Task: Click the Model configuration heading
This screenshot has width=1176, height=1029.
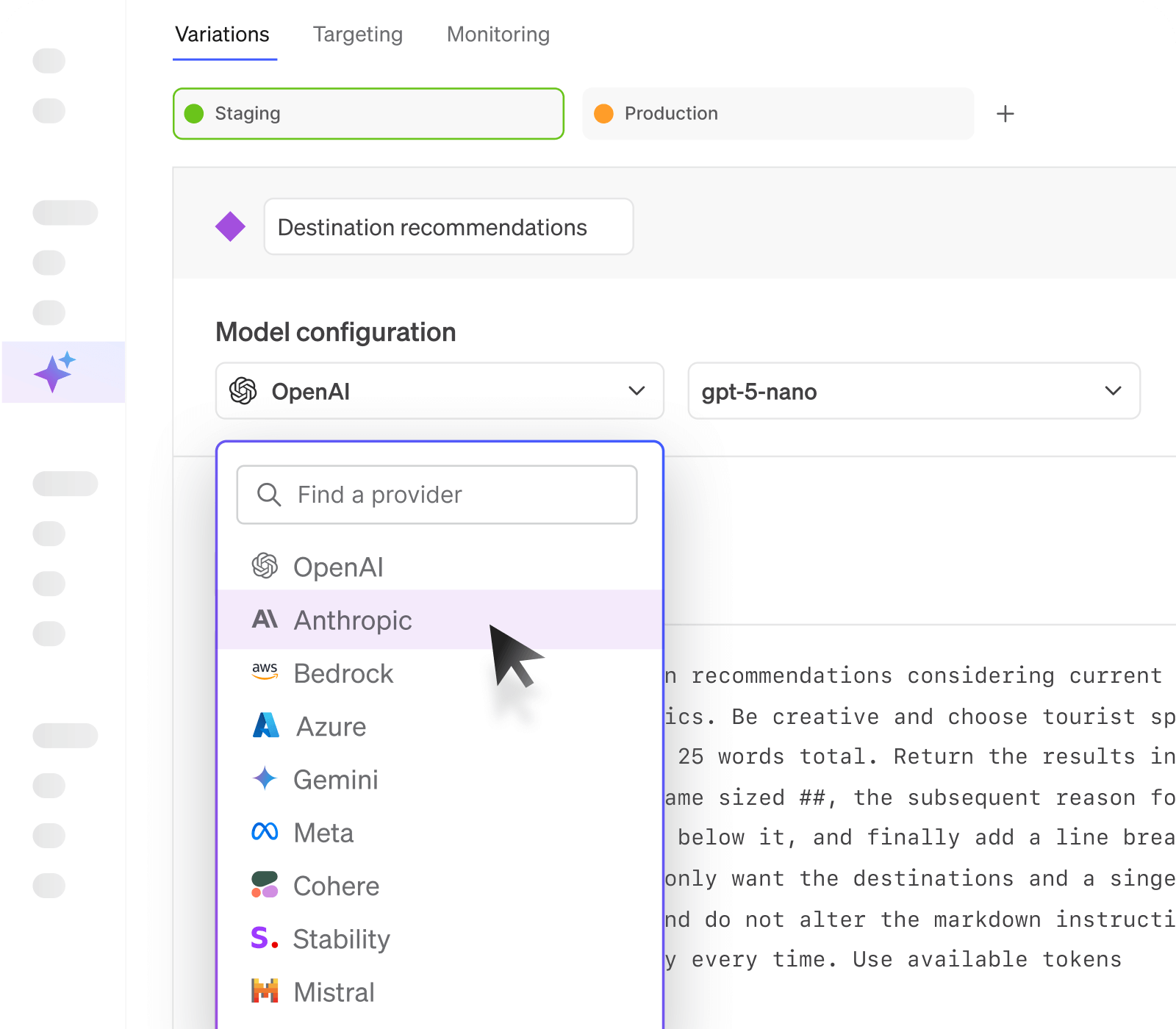Action: [336, 332]
